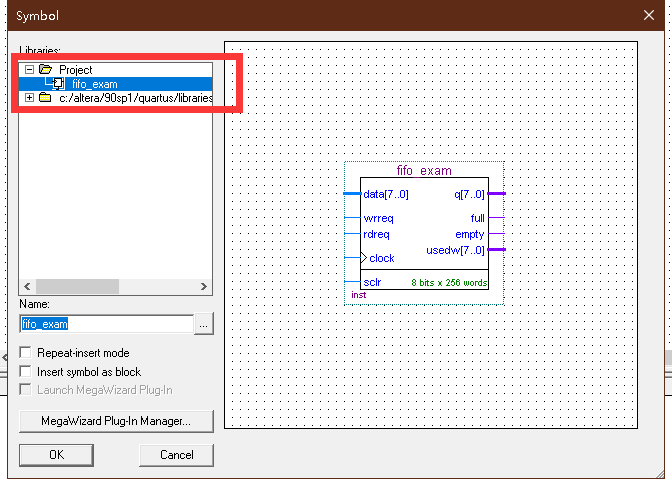Click the open Project folder icon
The image size is (672, 486).
coord(45,69)
